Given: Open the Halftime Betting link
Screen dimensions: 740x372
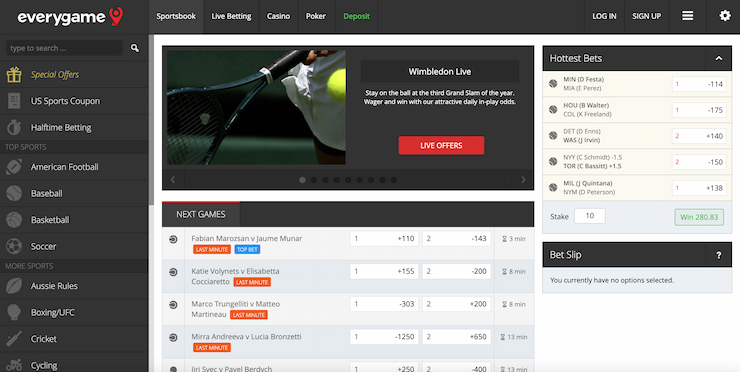Looking at the screenshot, I should (x=61, y=127).
